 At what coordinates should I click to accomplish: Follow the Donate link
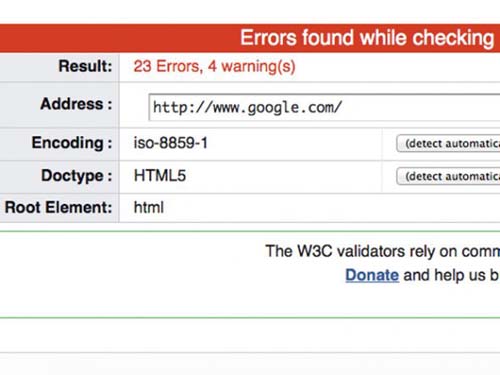pyautogui.click(x=372, y=275)
